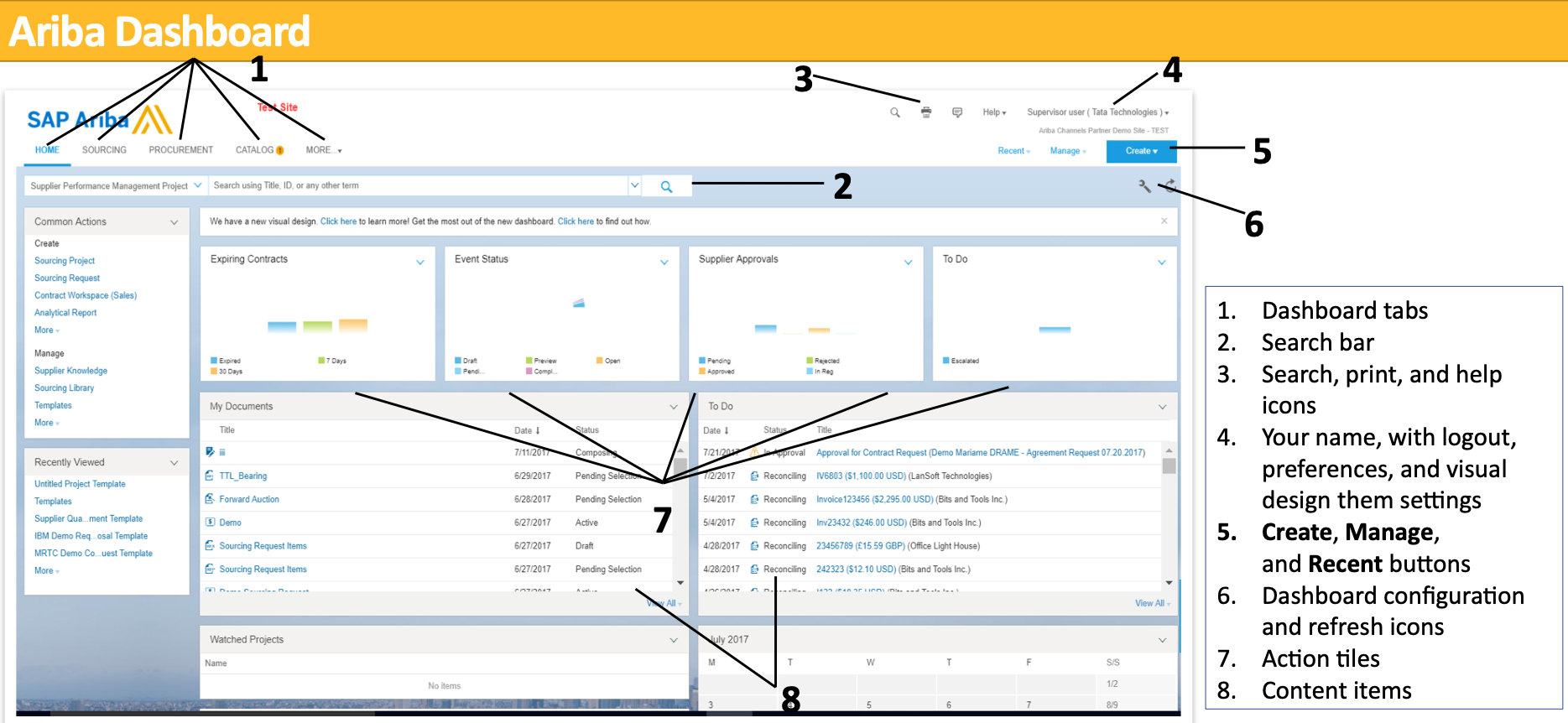
Task: Open MRTC Demo Co...uest Template link
Action: click(93, 554)
